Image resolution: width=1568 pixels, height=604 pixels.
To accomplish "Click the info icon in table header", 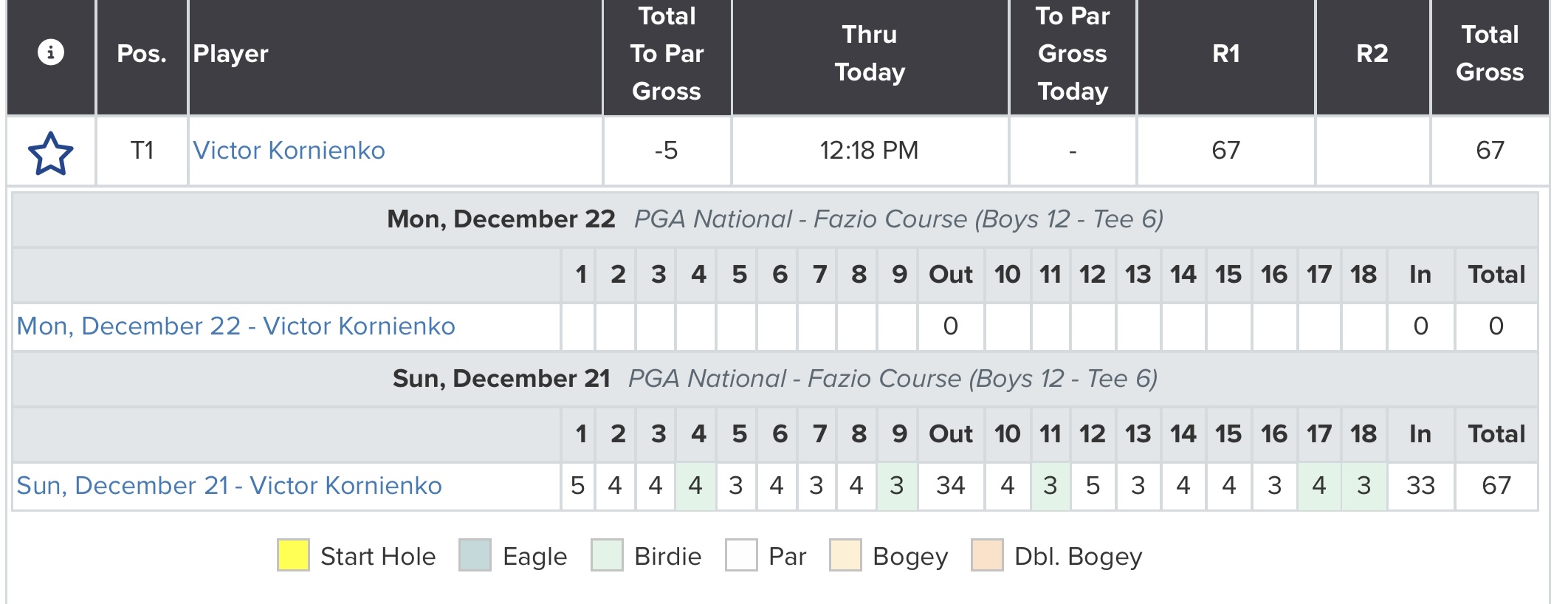I will (x=50, y=52).
